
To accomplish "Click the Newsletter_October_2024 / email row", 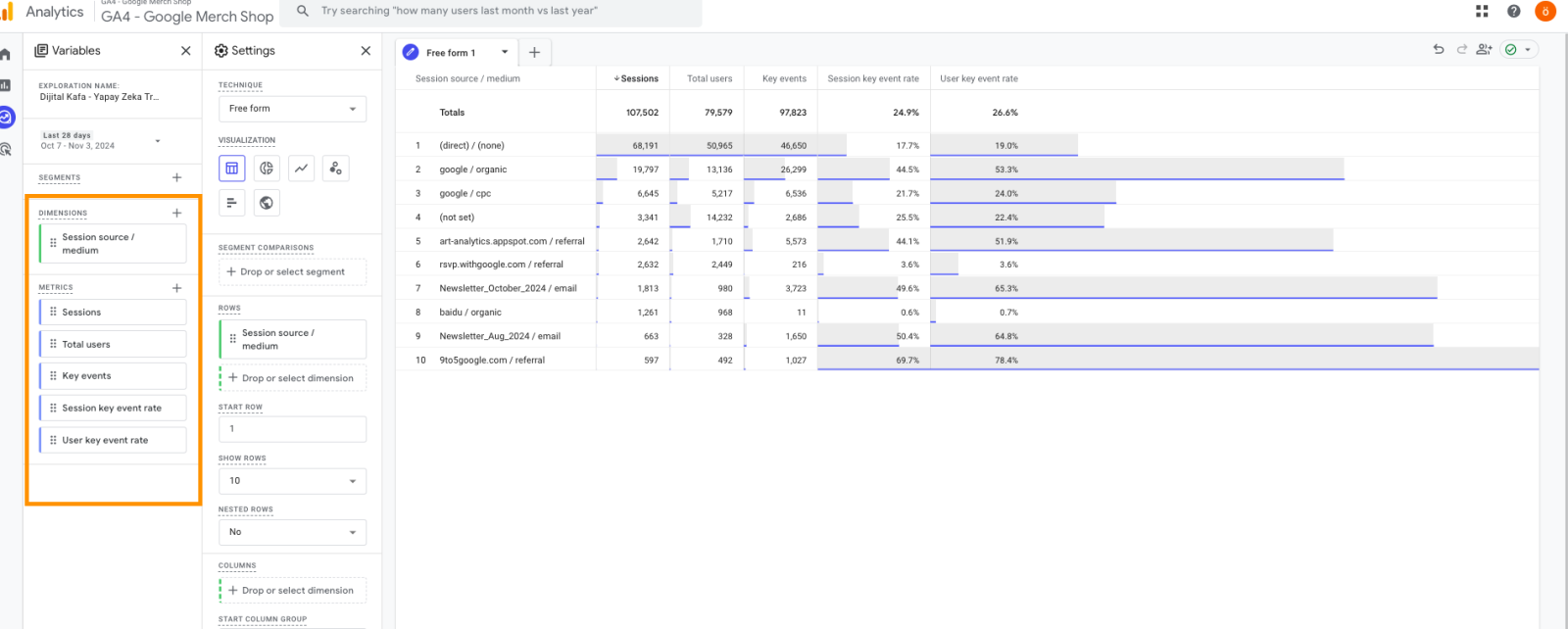I will (967, 288).
